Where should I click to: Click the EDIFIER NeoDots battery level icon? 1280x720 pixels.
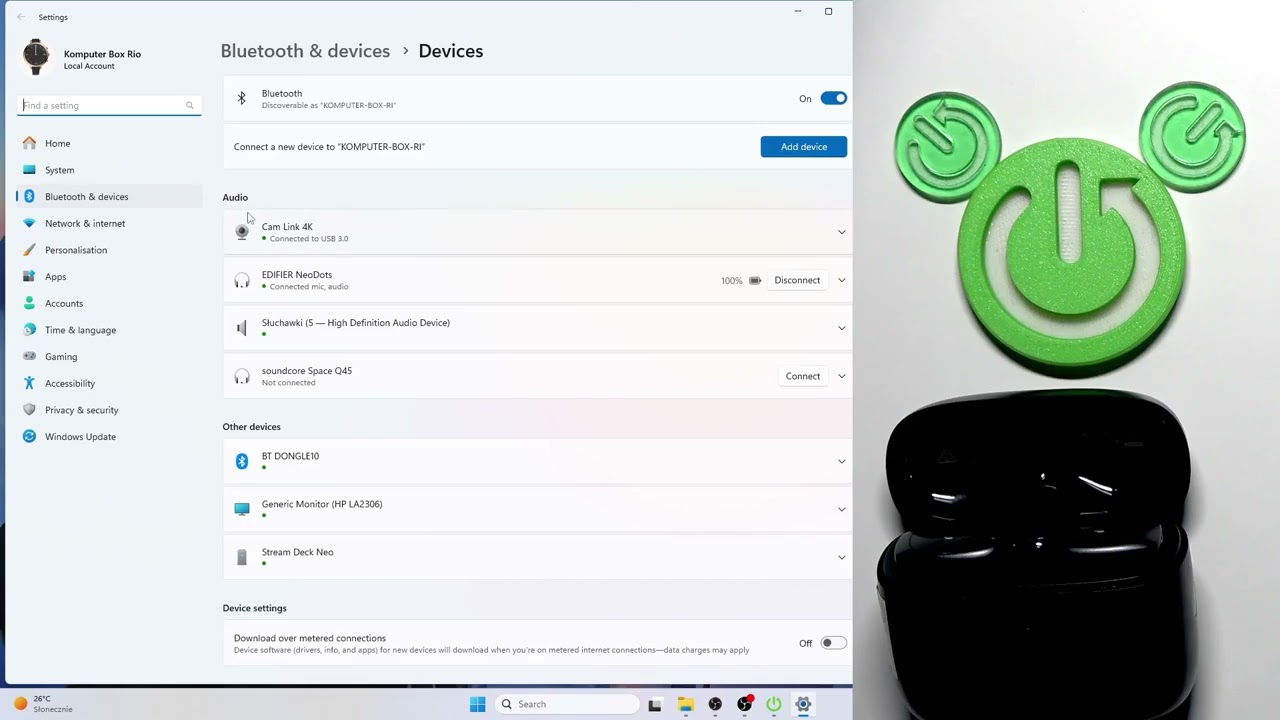[x=755, y=281]
